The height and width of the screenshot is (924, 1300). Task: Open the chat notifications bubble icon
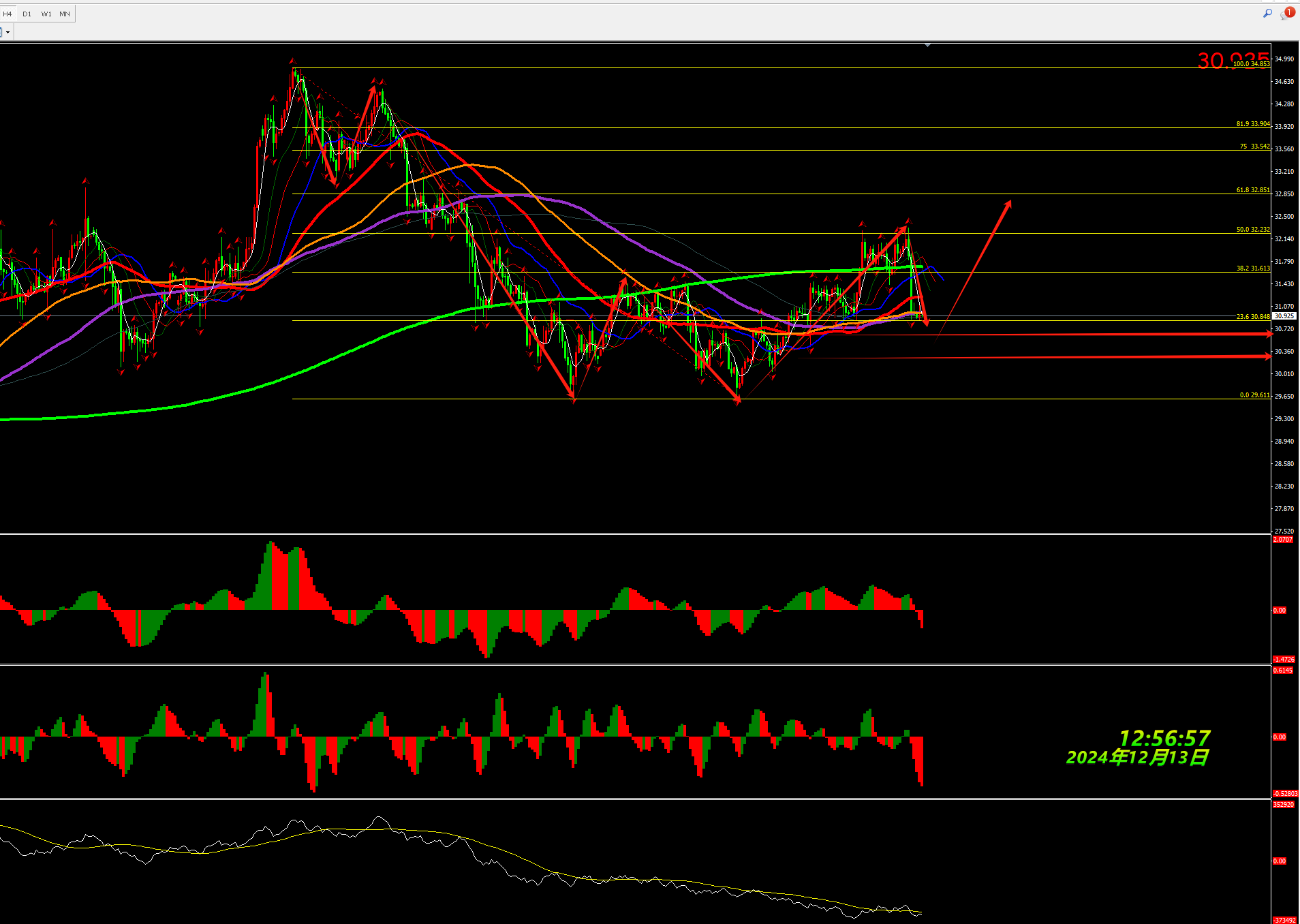(1287, 13)
